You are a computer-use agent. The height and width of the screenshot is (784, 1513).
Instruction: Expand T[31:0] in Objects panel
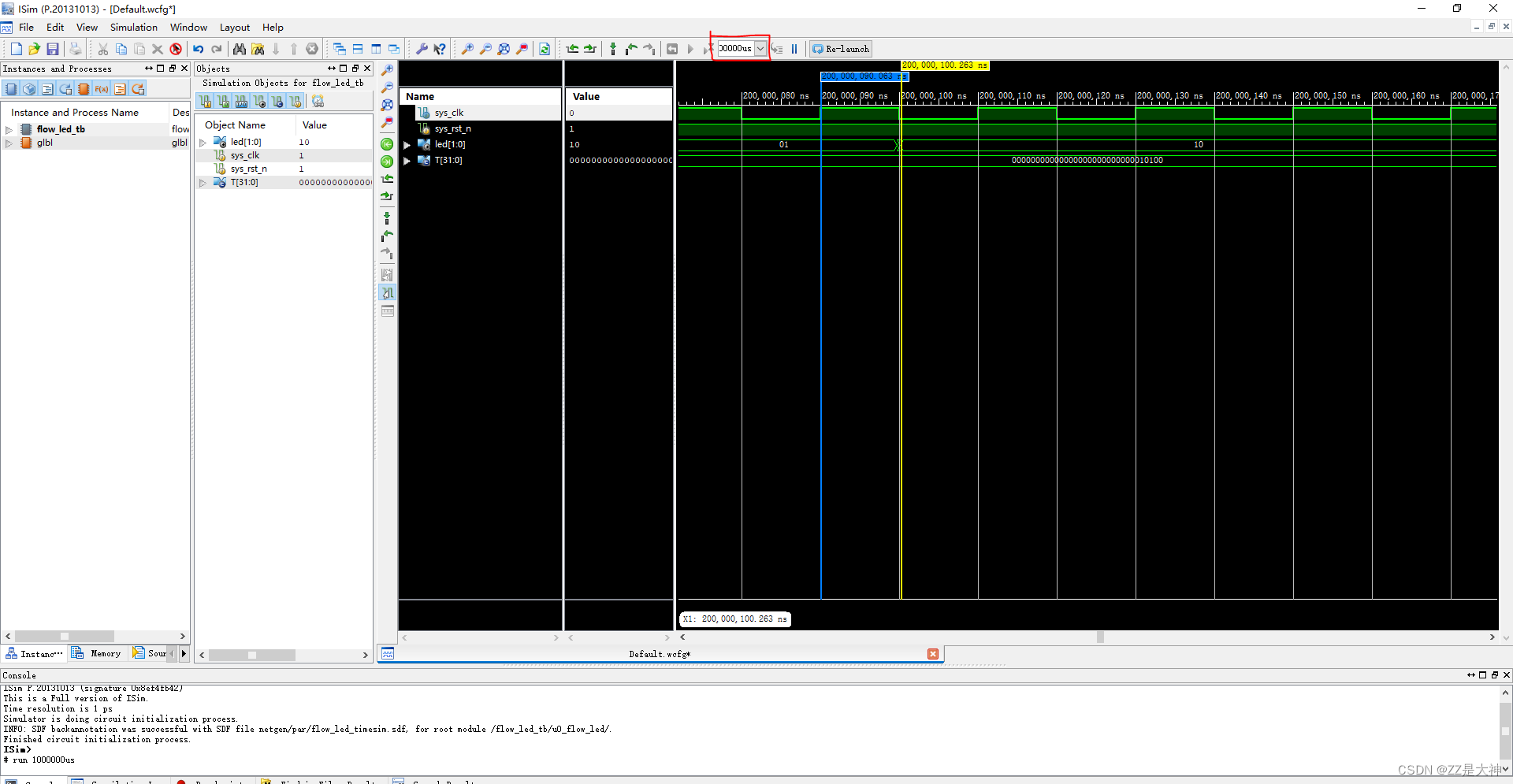(203, 183)
